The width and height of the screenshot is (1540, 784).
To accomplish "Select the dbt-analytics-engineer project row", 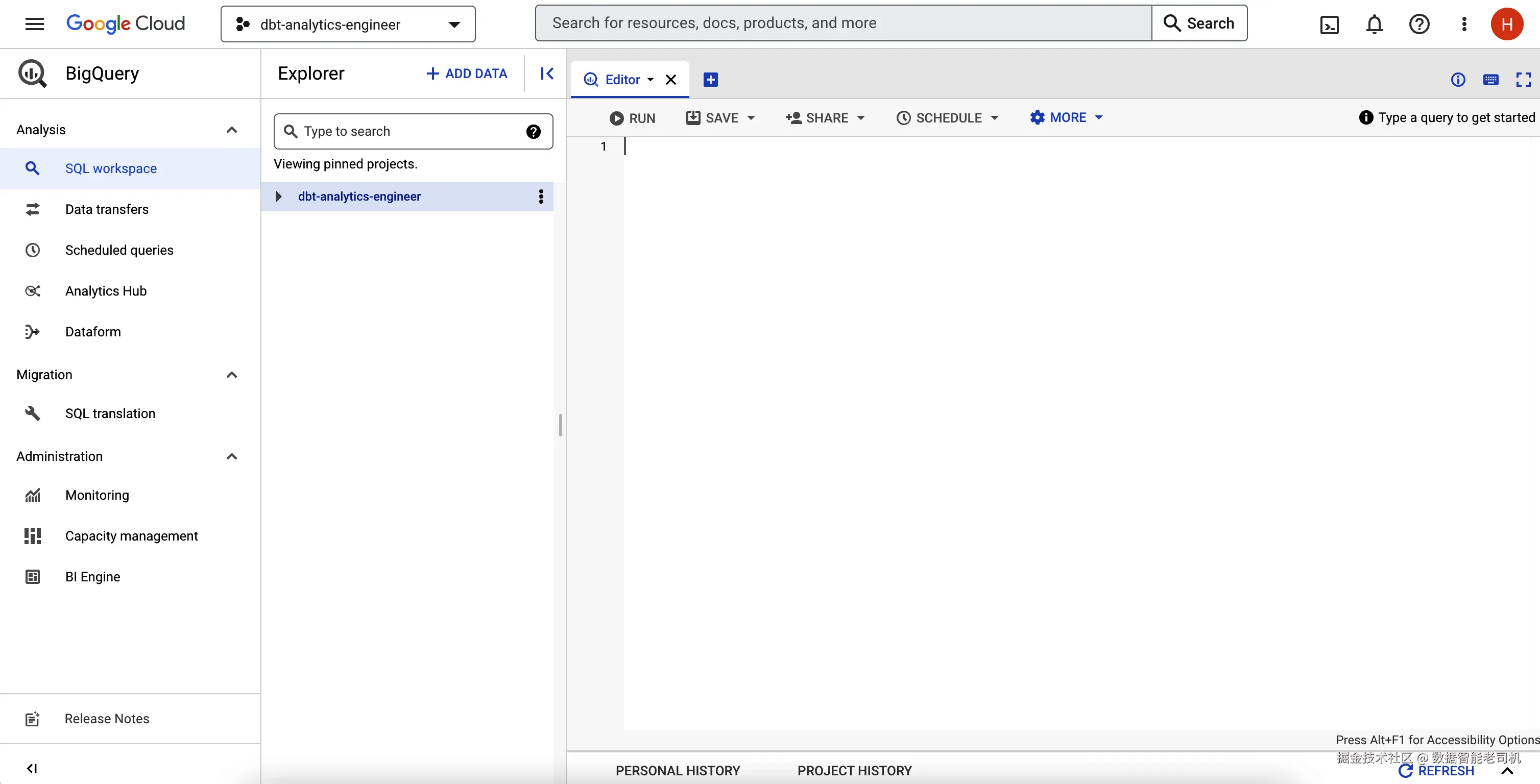I will 407,197.
